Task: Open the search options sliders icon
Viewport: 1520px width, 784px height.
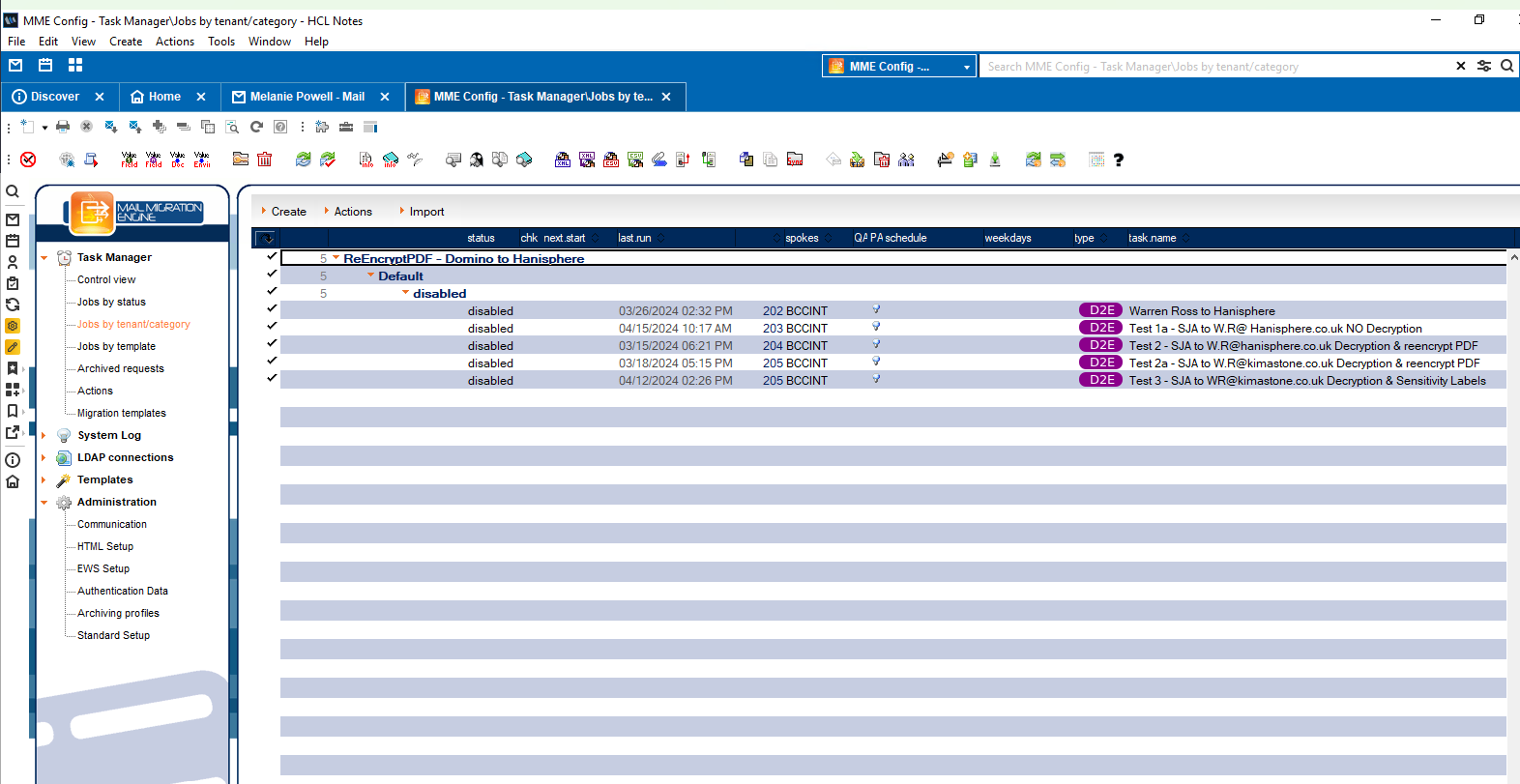Action: [1484, 66]
